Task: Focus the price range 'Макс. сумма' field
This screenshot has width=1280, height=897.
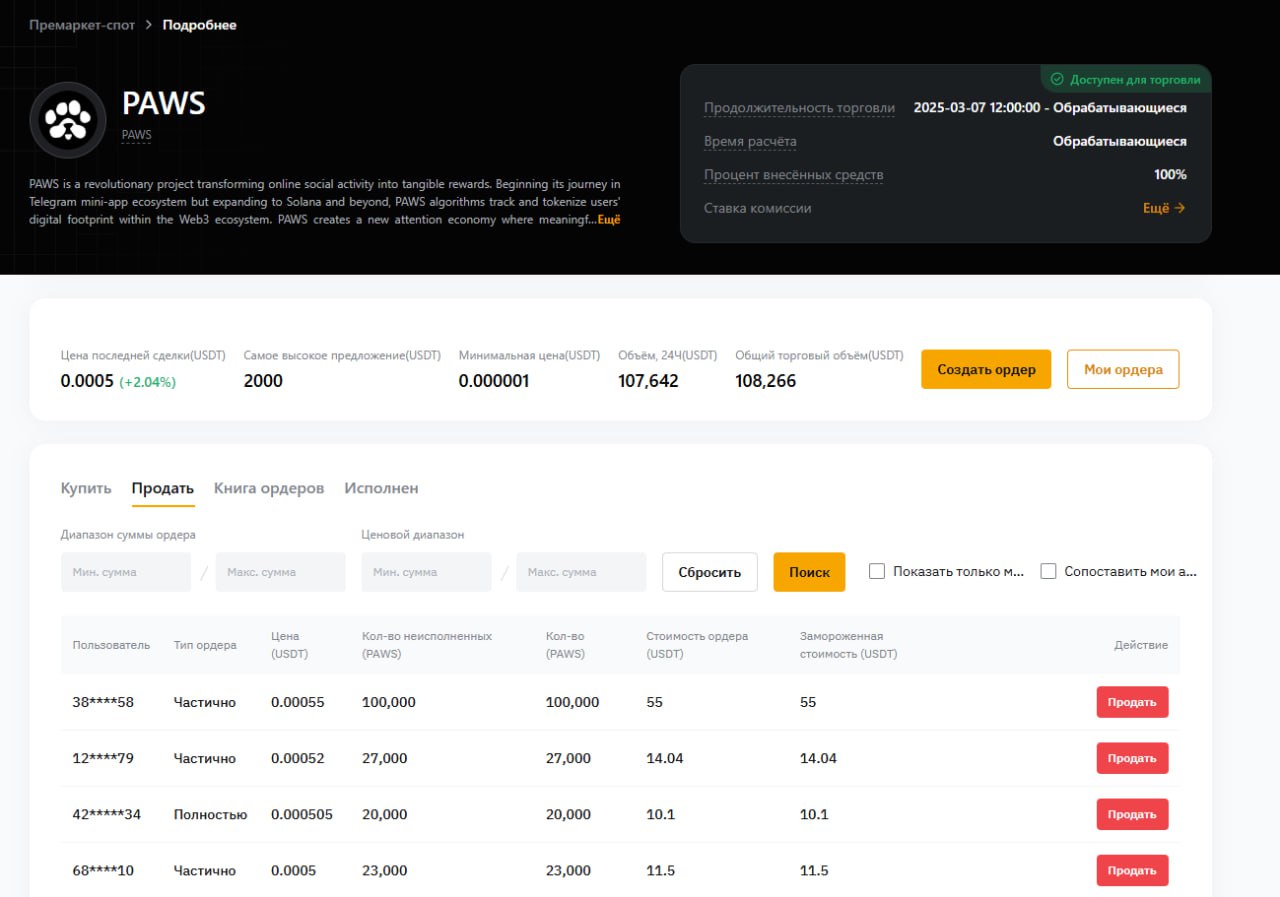Action: click(x=581, y=572)
